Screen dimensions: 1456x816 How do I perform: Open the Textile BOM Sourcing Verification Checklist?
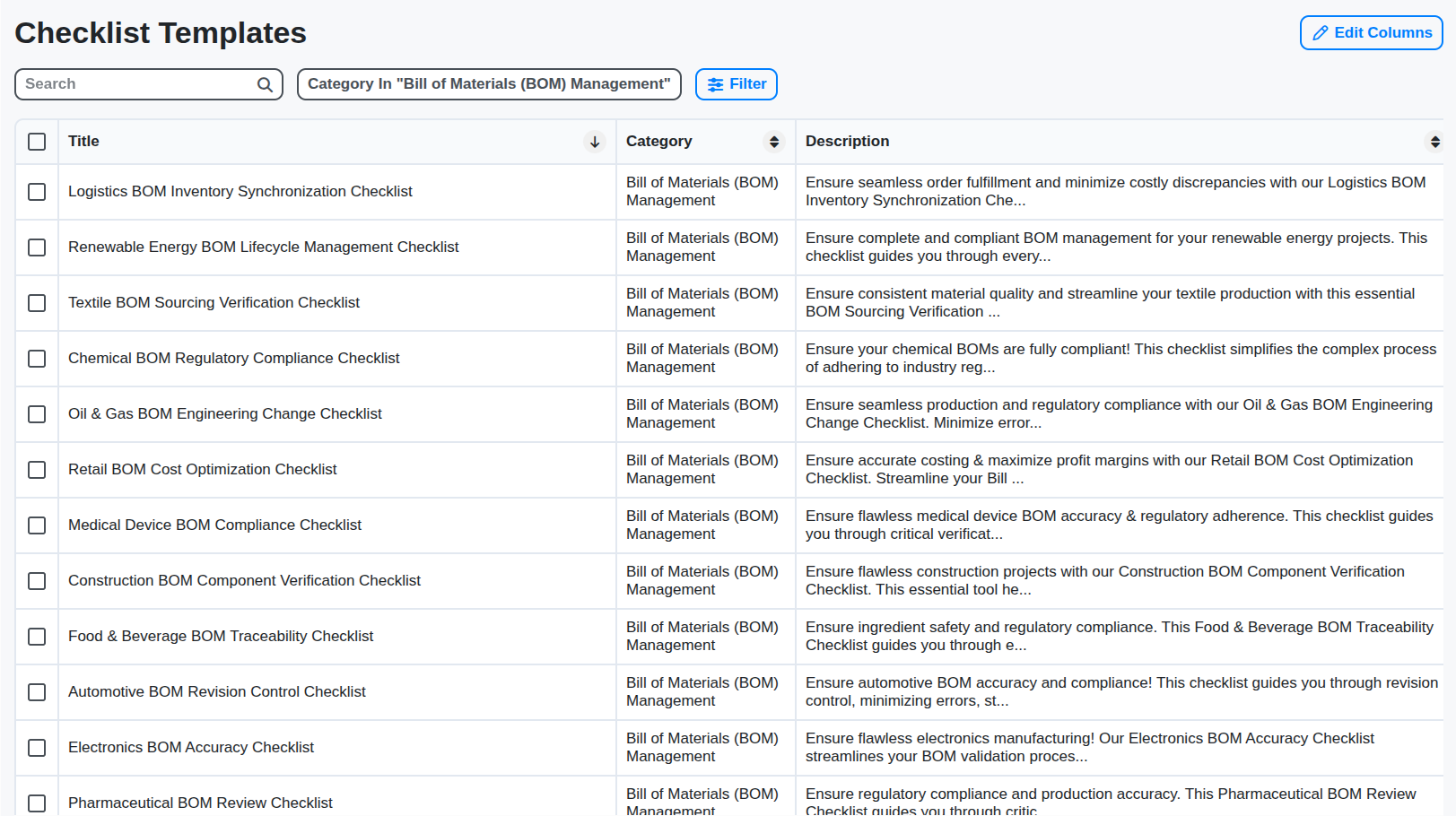(214, 303)
